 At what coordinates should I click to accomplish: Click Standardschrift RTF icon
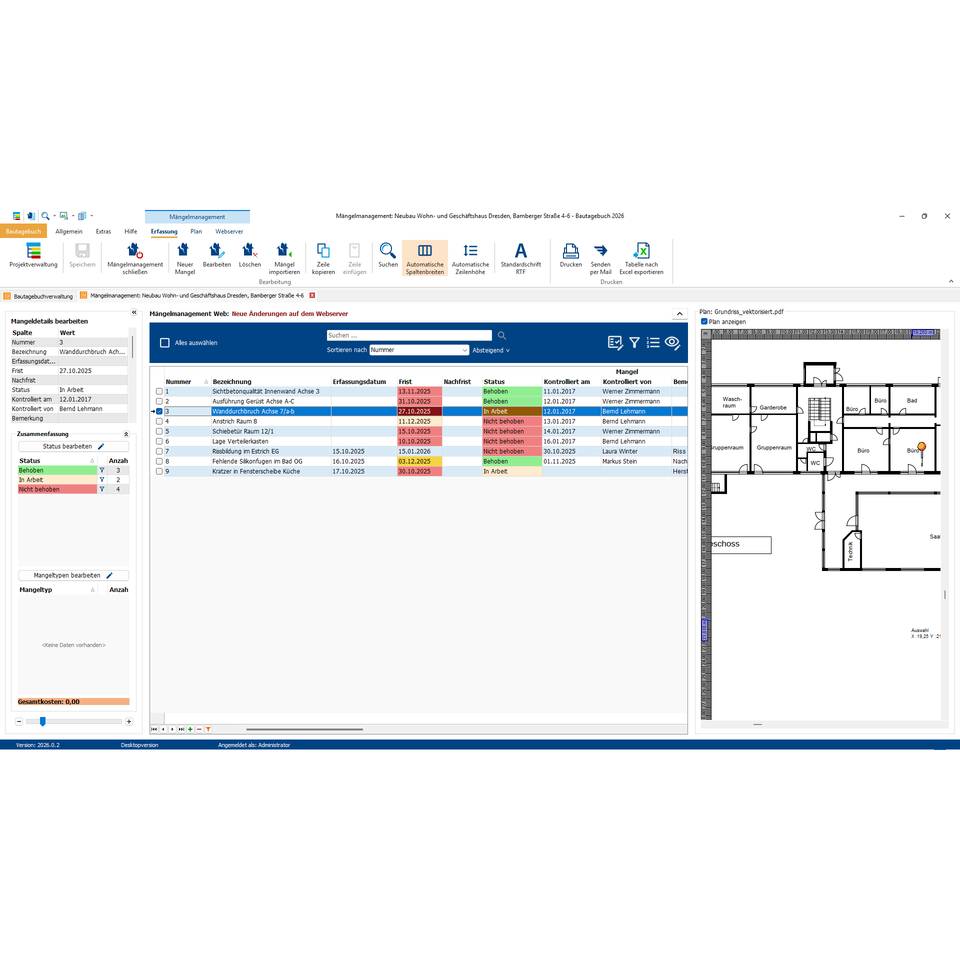click(x=520, y=258)
